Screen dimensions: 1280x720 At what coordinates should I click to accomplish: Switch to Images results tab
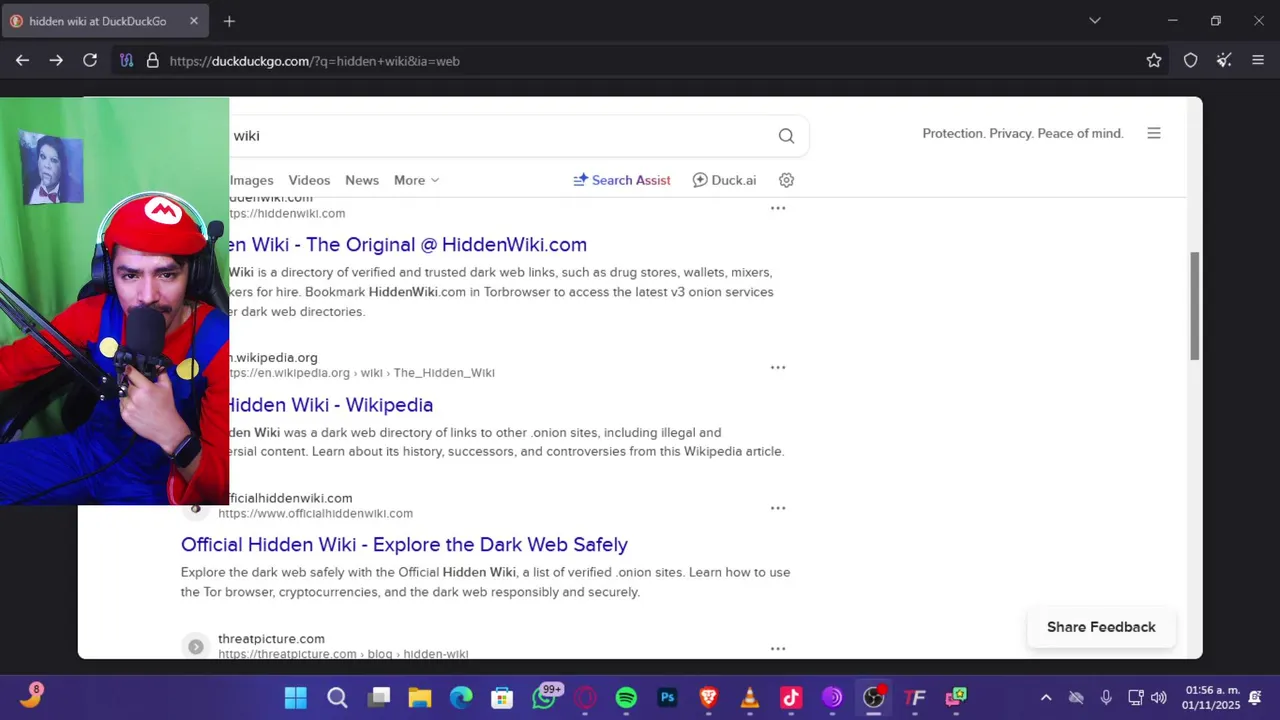click(251, 180)
